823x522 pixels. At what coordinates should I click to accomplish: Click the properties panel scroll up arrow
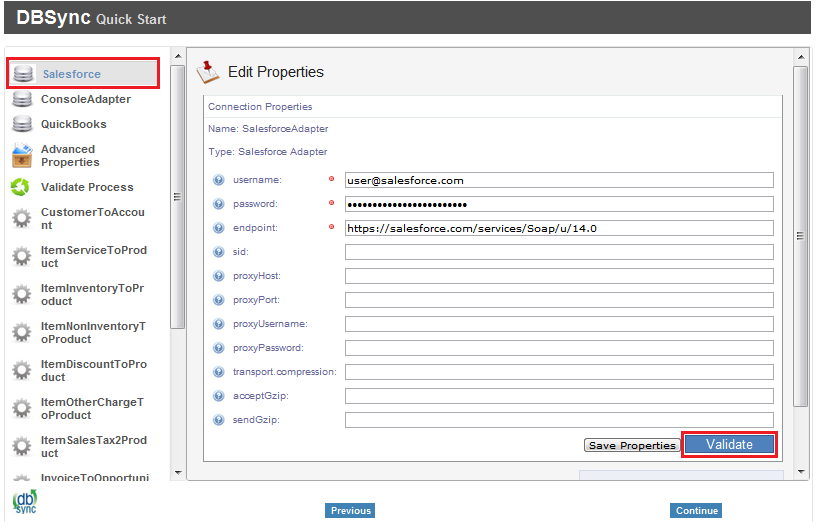click(800, 59)
